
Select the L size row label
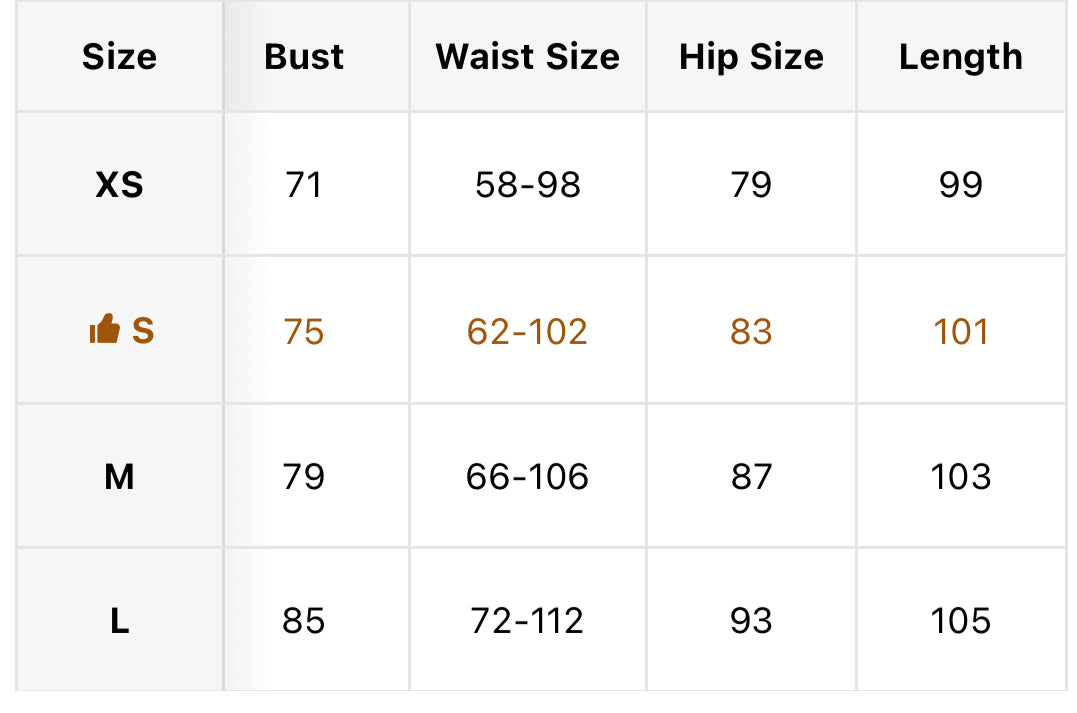(x=120, y=621)
